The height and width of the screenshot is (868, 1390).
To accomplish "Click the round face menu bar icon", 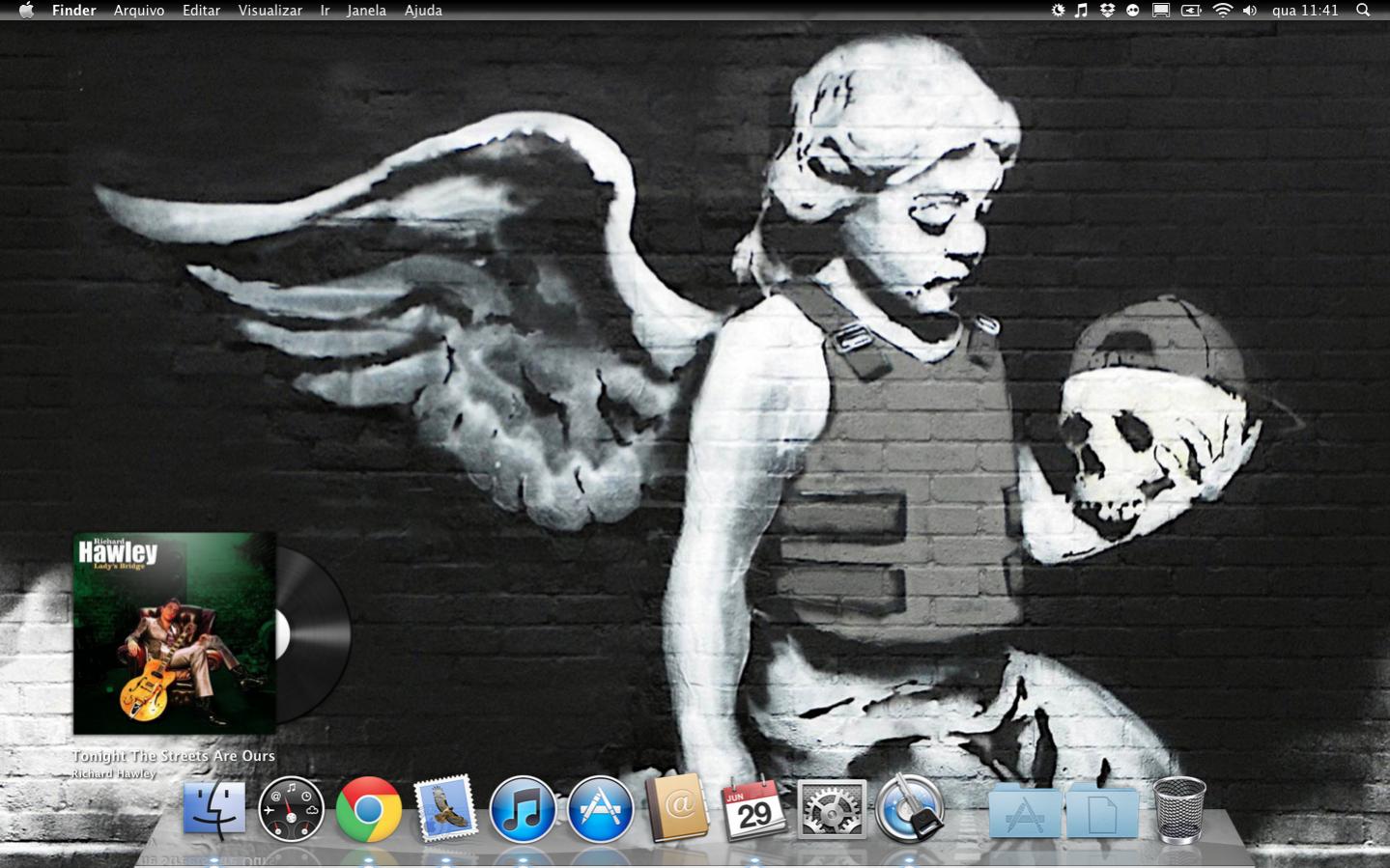I will point(1133,10).
